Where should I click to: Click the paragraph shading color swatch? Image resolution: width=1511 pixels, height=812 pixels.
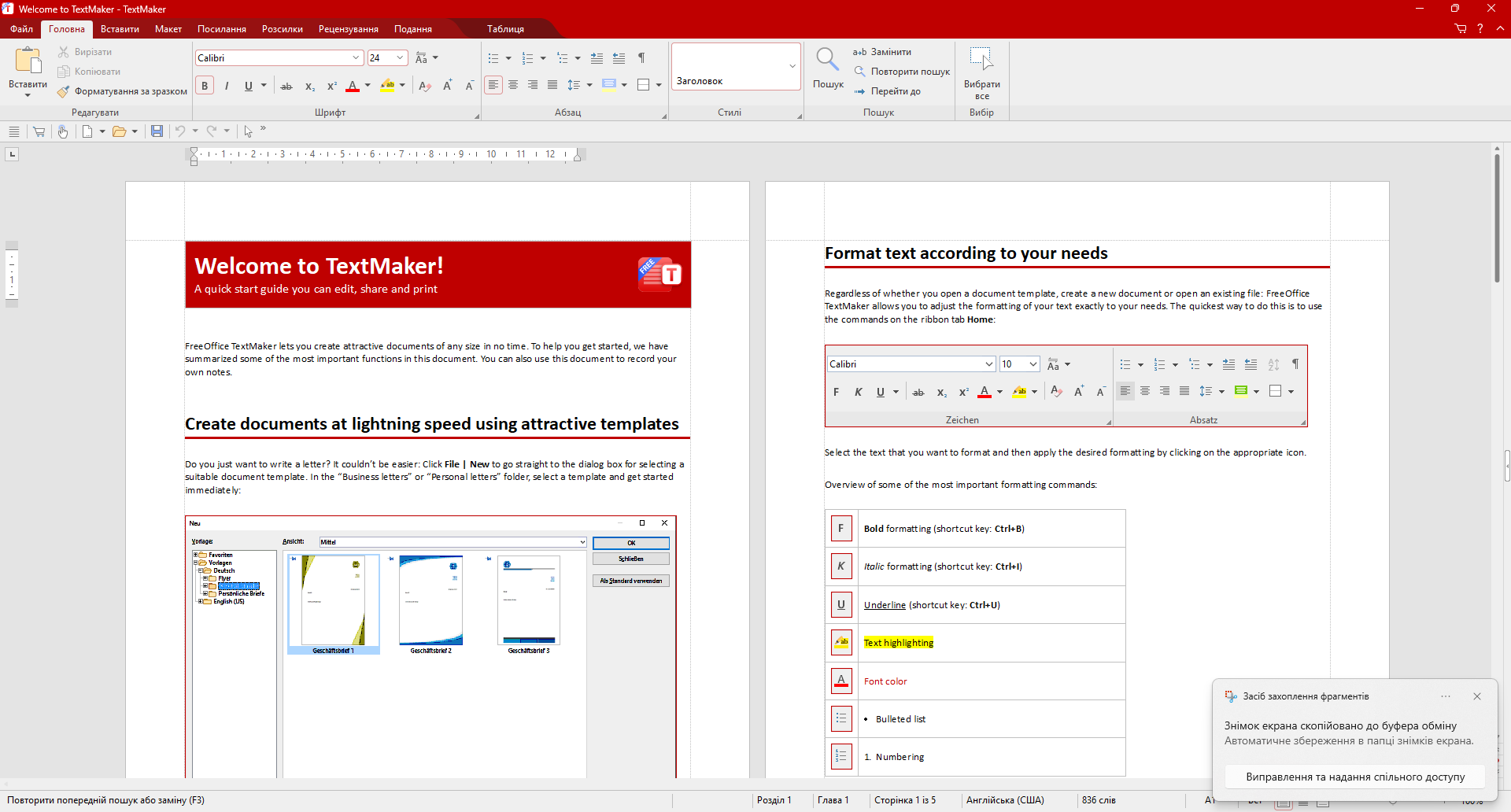tap(609, 85)
